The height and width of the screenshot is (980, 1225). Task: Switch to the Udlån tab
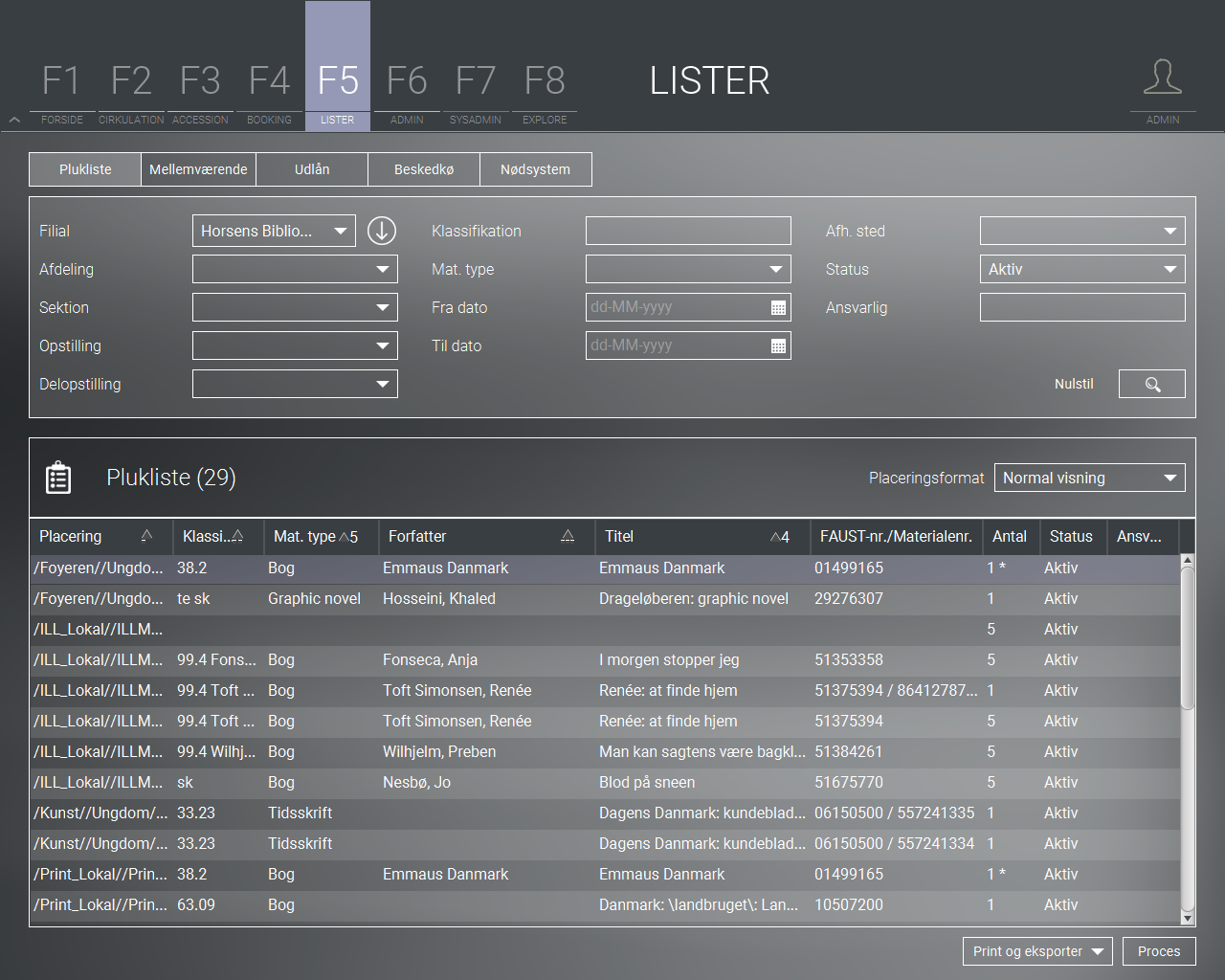[312, 169]
